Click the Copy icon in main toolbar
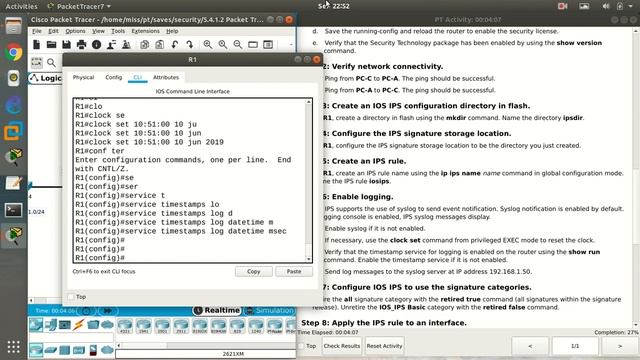This screenshot has width=640, height=360. click(x=144, y=44)
